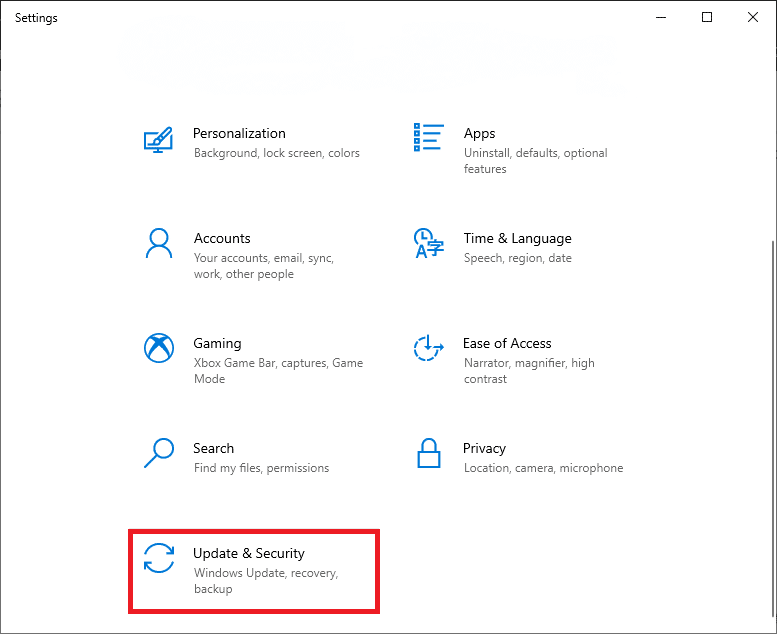
Task: Open the Update & Security title text
Action: (x=249, y=553)
